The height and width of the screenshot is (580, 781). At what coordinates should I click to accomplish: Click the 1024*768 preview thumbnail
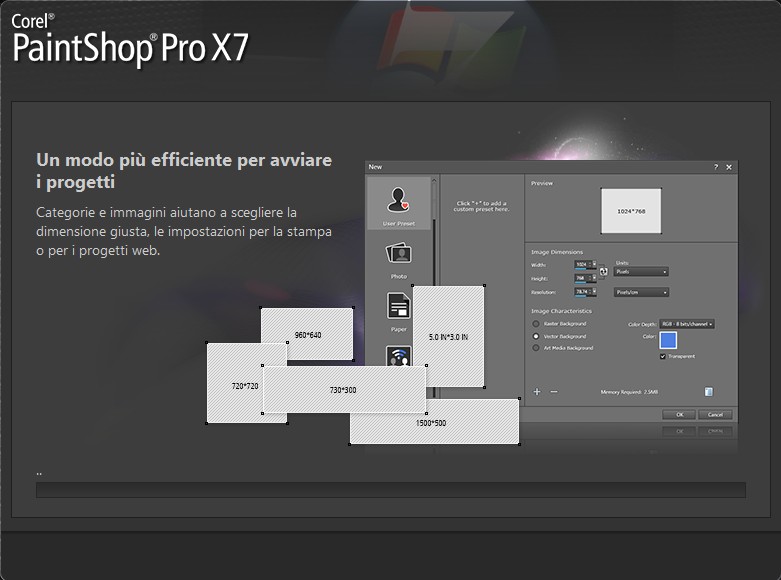[x=631, y=211]
